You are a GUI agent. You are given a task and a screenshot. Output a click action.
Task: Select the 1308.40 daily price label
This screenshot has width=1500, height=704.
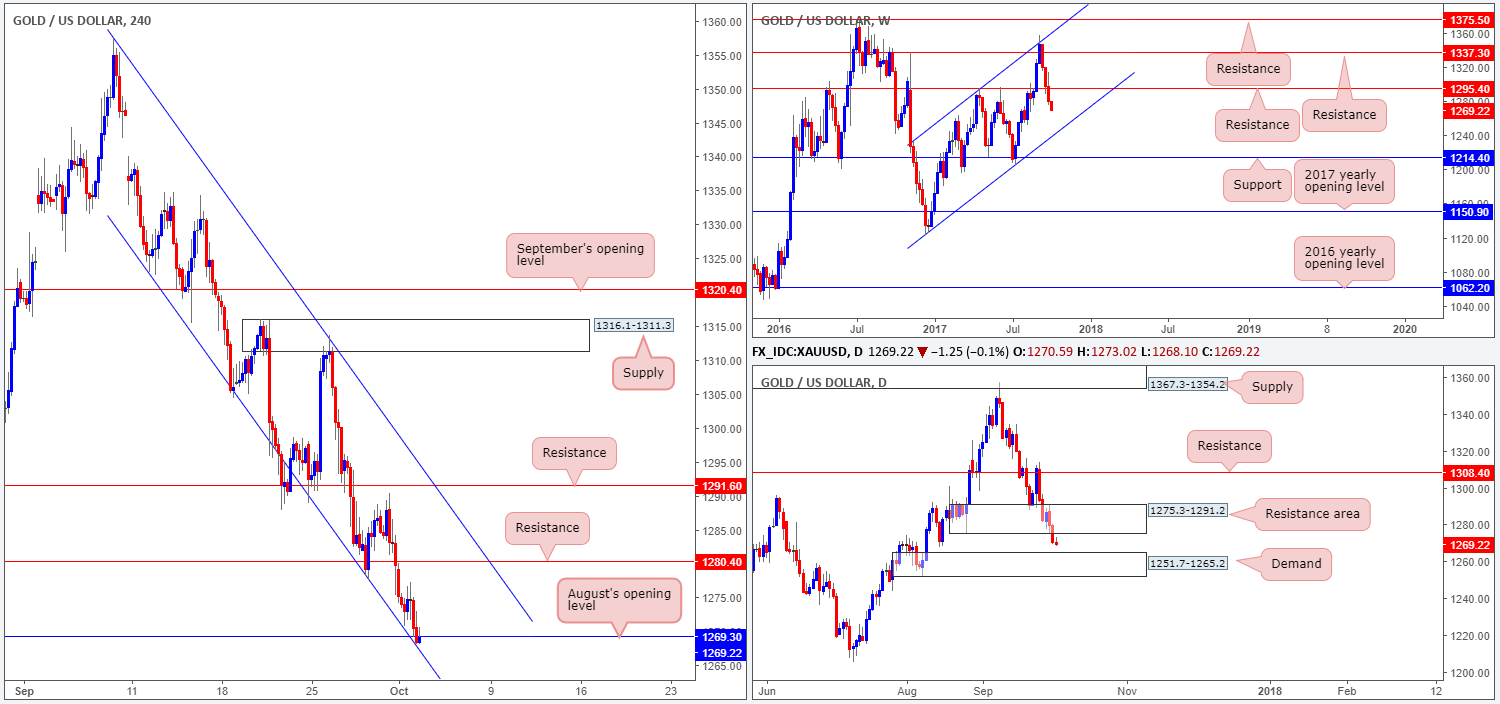(1470, 472)
